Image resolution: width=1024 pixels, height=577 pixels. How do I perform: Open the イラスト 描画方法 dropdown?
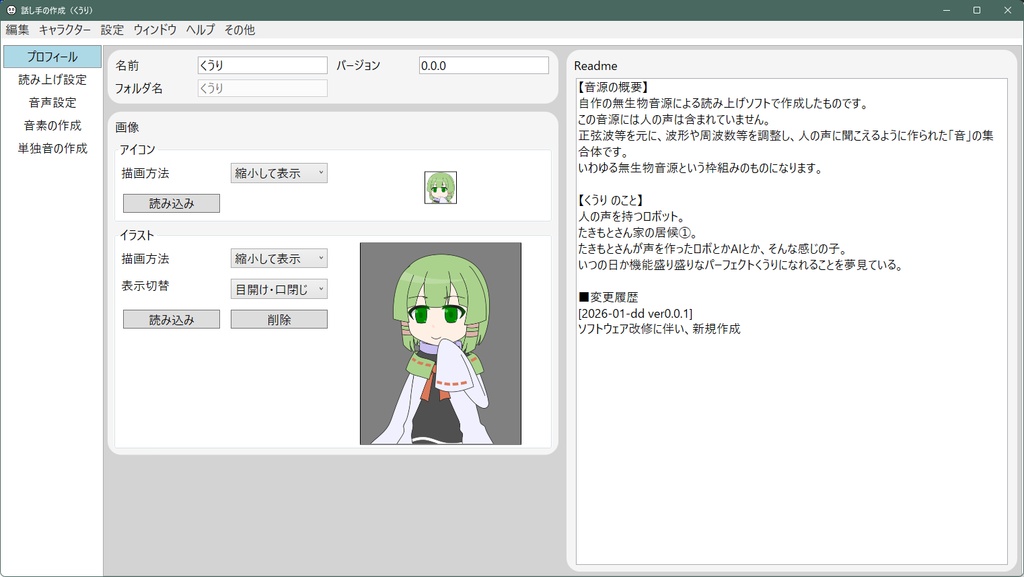[x=281, y=258]
